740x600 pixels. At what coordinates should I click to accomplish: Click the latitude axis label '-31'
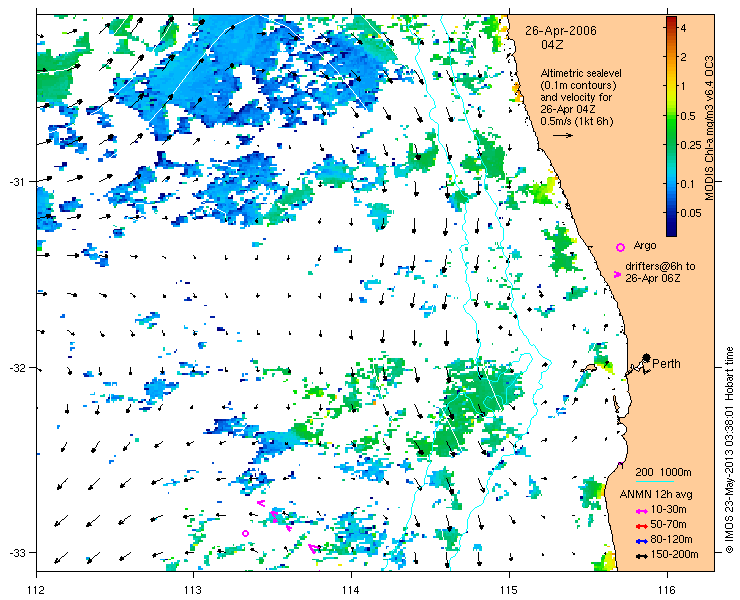click(18, 182)
